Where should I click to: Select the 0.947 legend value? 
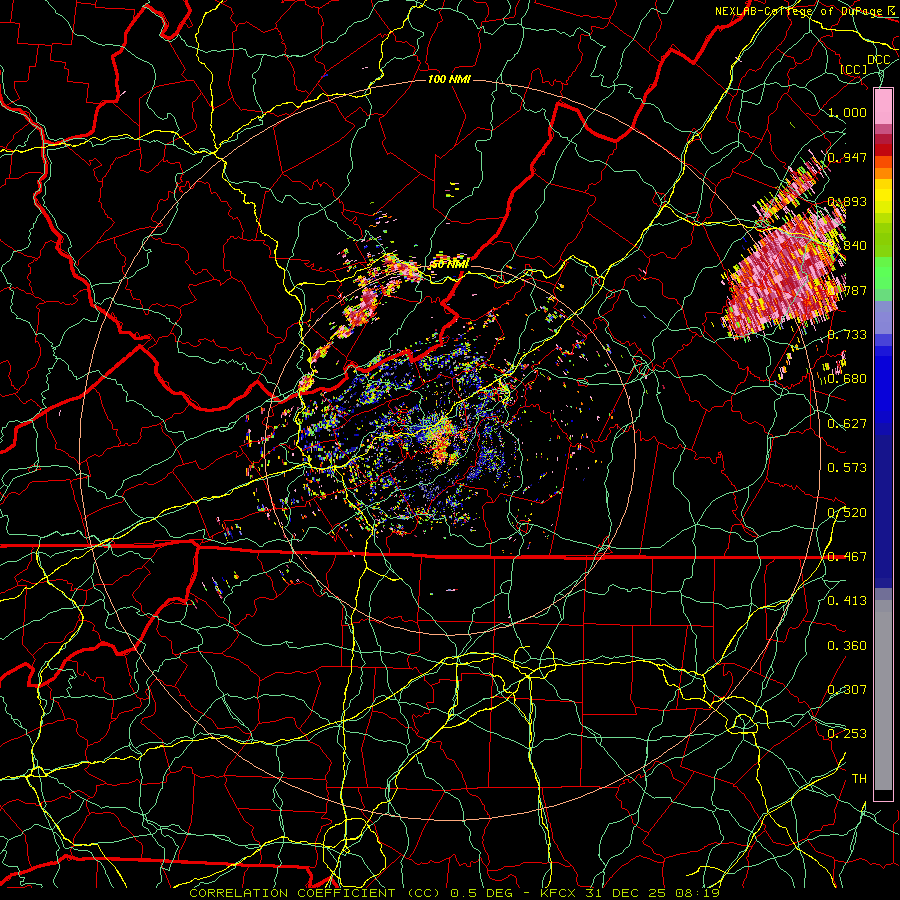pos(847,157)
